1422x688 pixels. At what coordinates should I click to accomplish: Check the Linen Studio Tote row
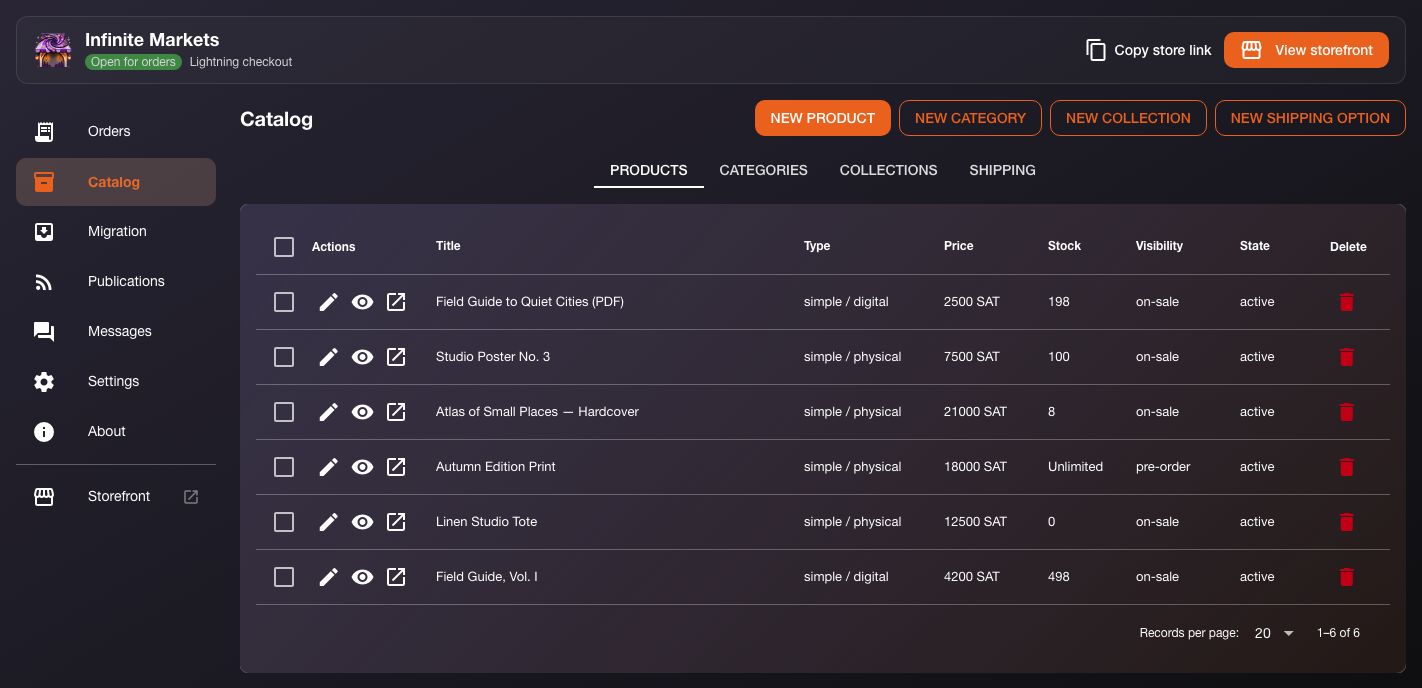284,522
